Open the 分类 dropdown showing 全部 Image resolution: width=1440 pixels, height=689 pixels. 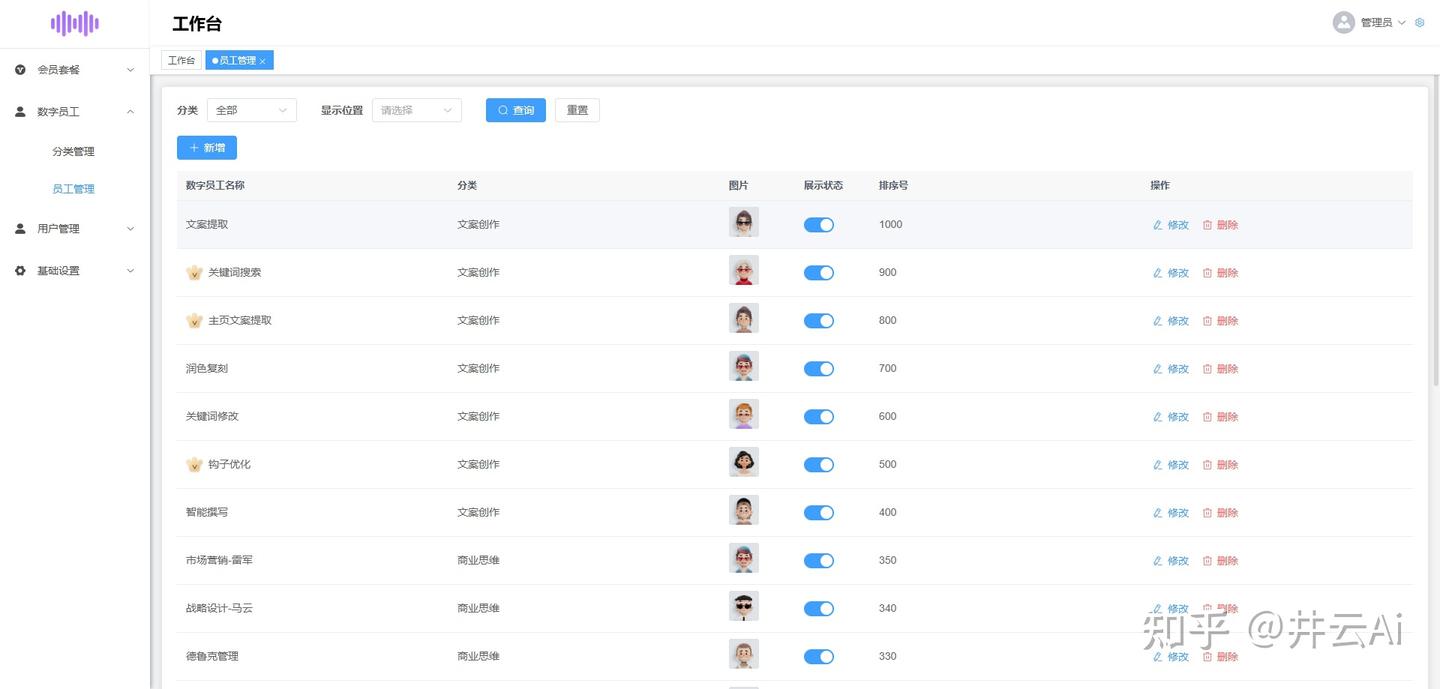pos(252,110)
